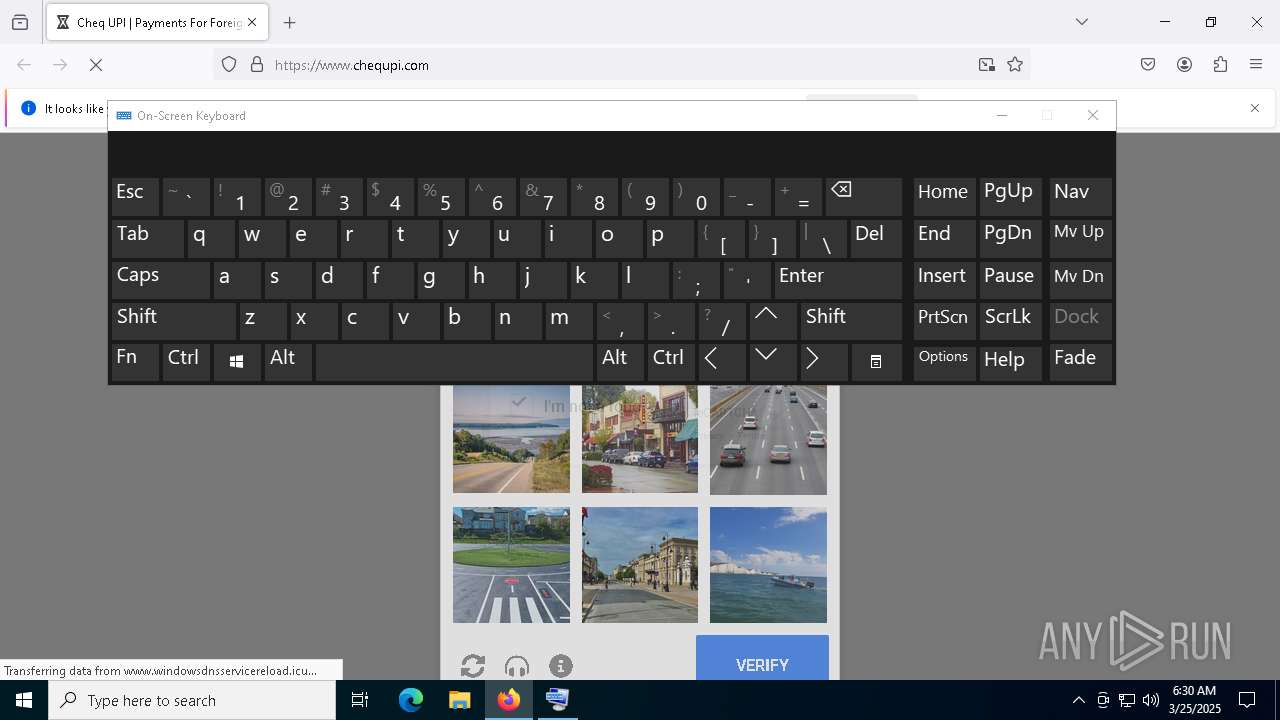Open Task View on taskbar
Image resolution: width=1280 pixels, height=720 pixels.
(x=360, y=700)
